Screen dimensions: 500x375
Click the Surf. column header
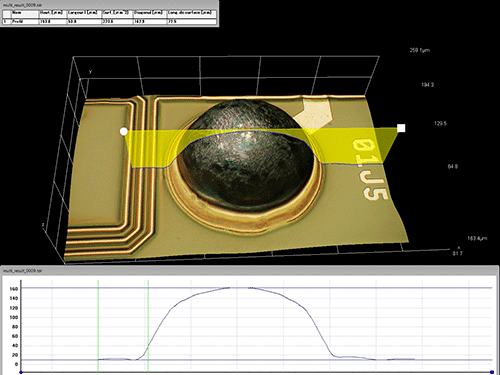pos(117,13)
